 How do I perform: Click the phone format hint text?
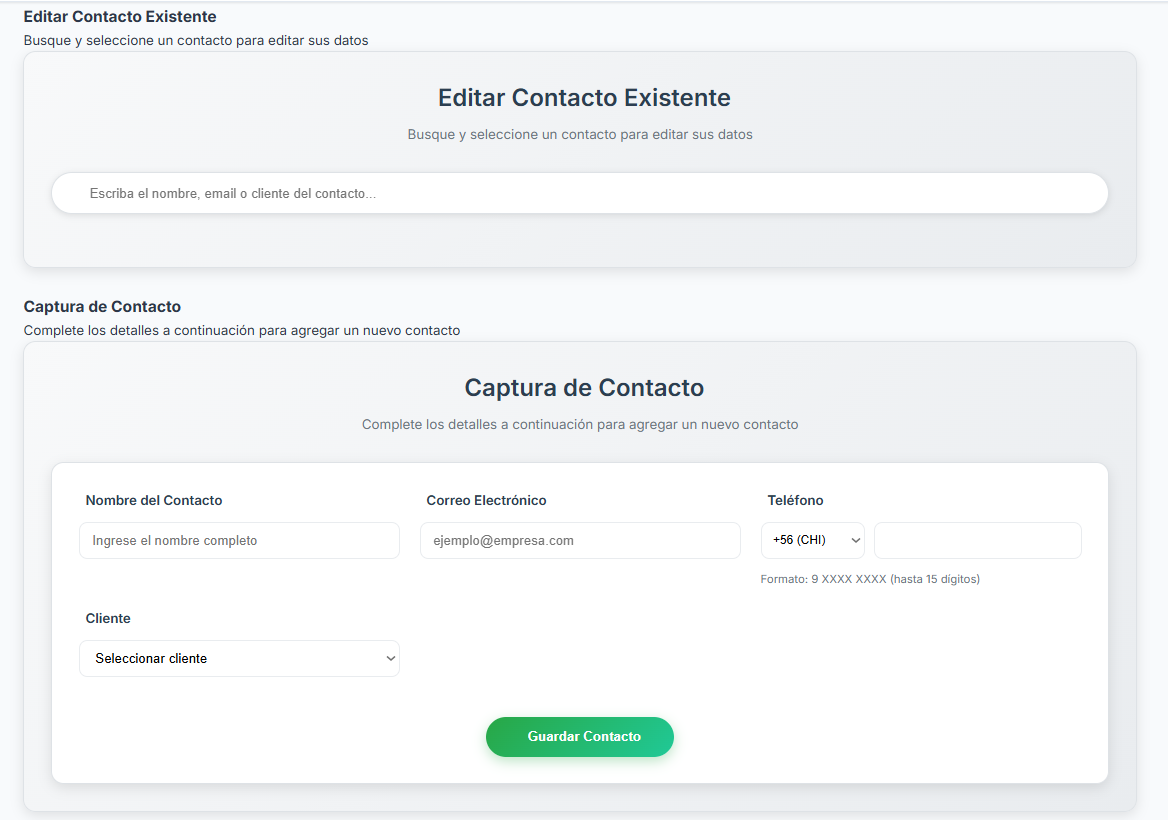pyautogui.click(x=869, y=579)
